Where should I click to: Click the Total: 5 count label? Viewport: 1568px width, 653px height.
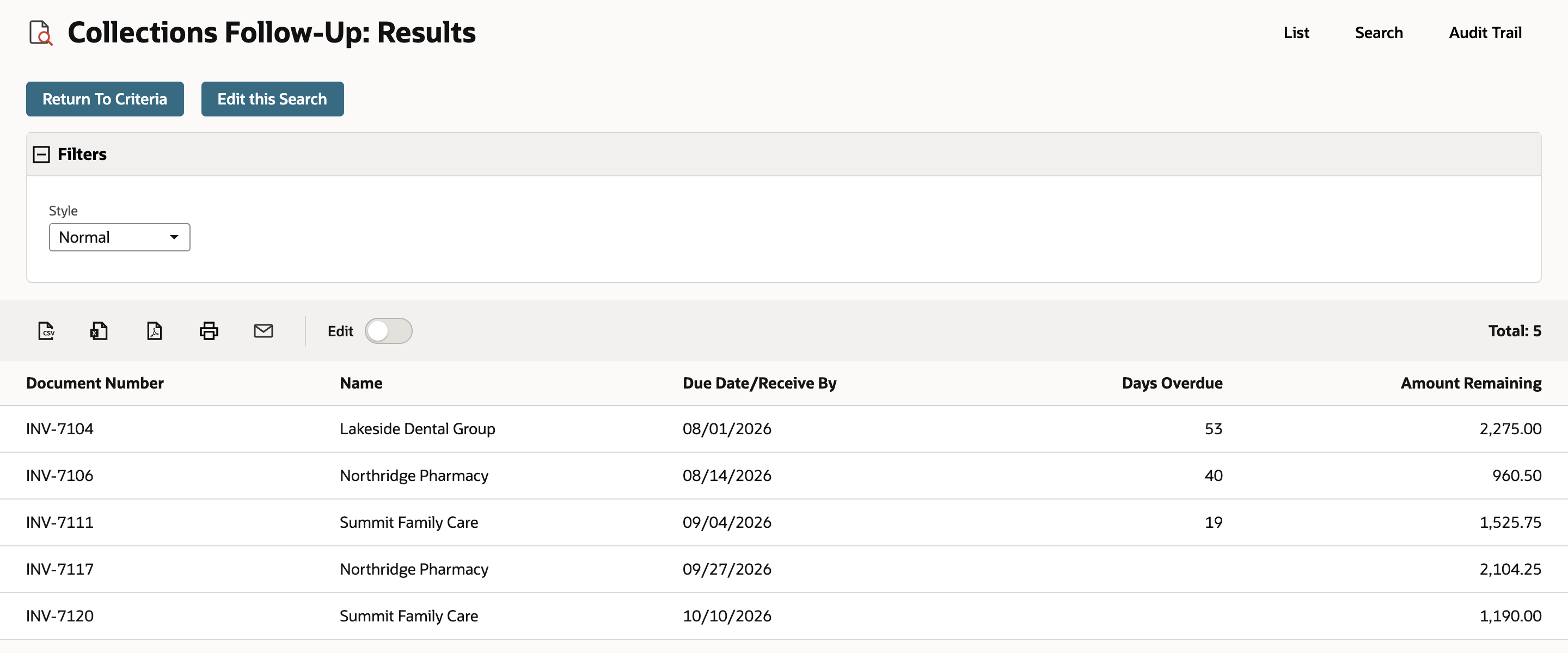pyautogui.click(x=1515, y=330)
